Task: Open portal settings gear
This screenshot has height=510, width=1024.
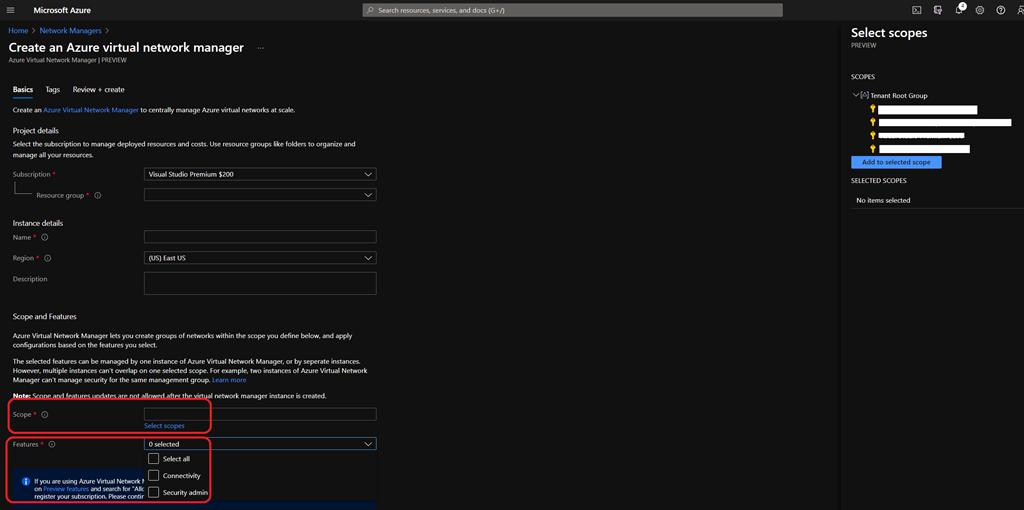Action: click(980, 10)
